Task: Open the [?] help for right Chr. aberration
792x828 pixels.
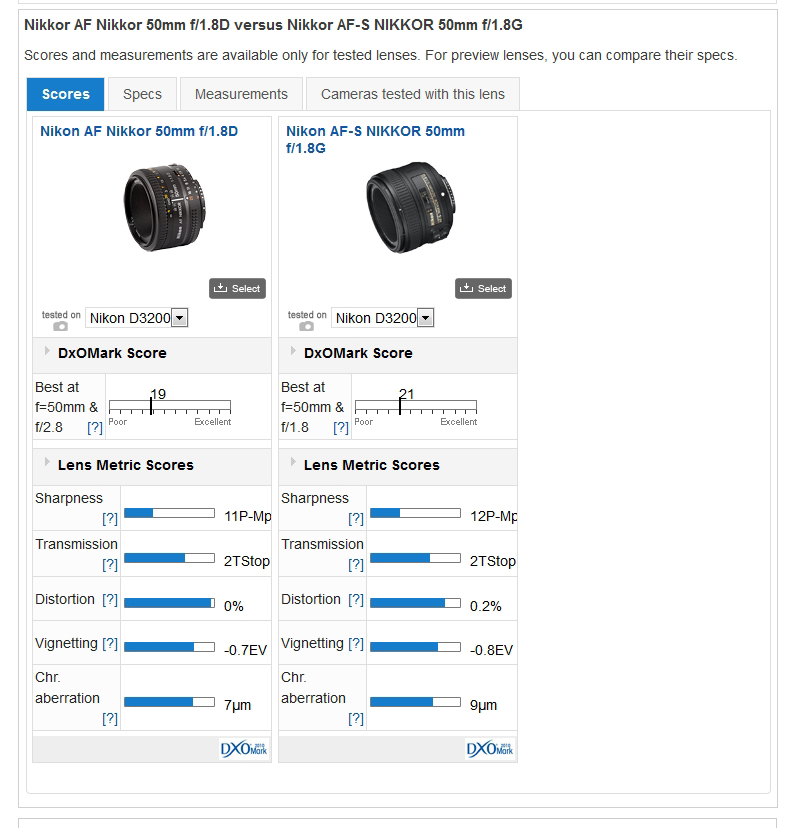Action: (x=356, y=718)
